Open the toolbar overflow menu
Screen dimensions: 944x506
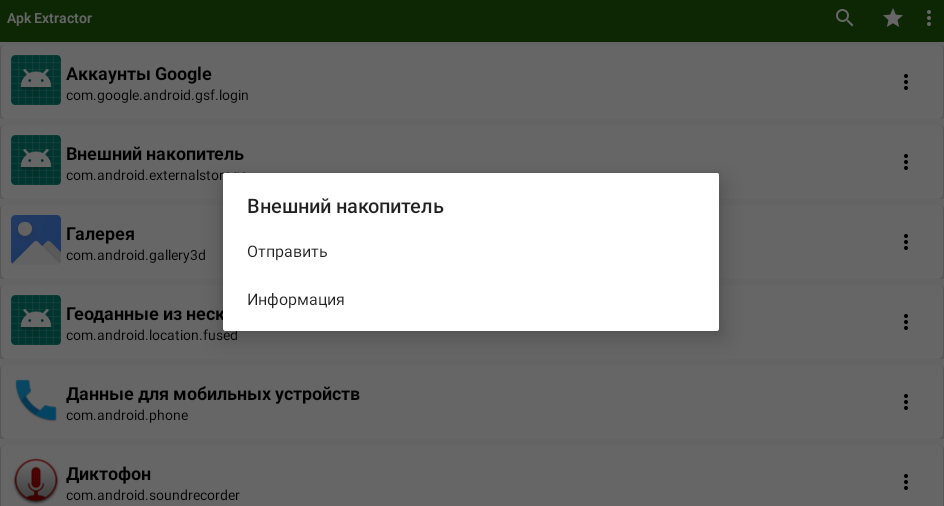[x=929, y=18]
